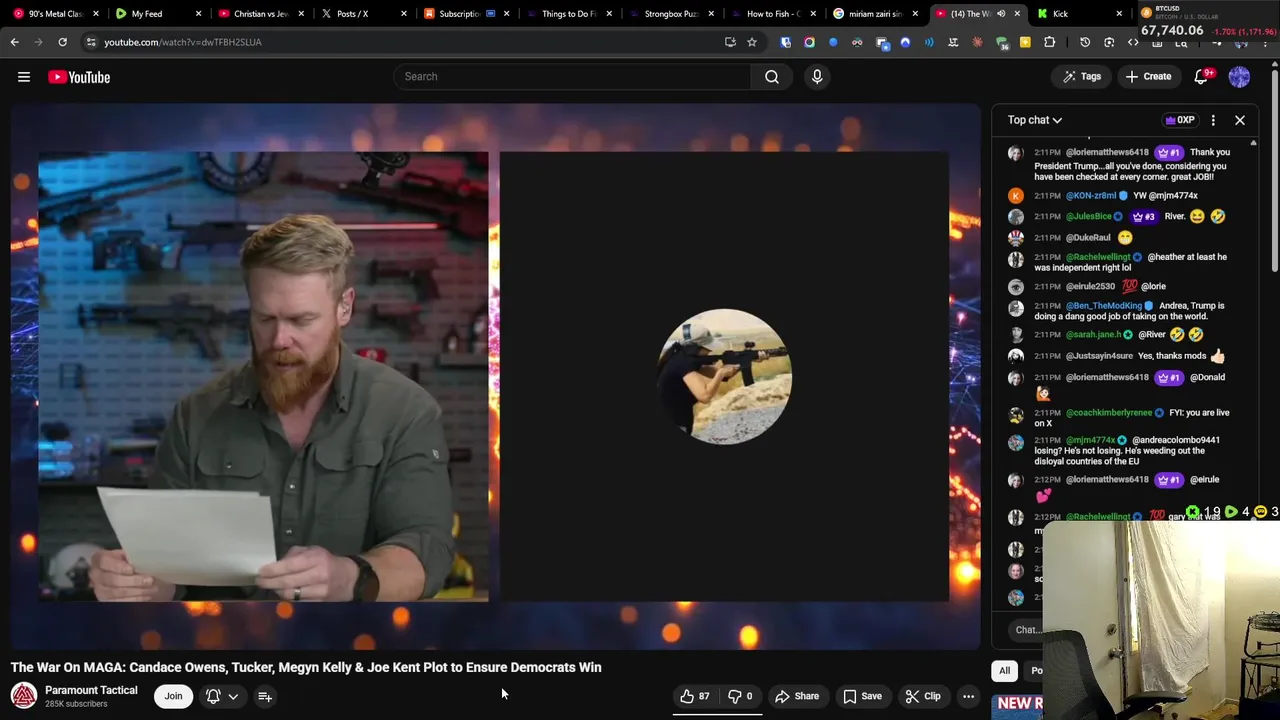Dislike the video with thumbs down
The width and height of the screenshot is (1280, 720).
[x=740, y=696]
